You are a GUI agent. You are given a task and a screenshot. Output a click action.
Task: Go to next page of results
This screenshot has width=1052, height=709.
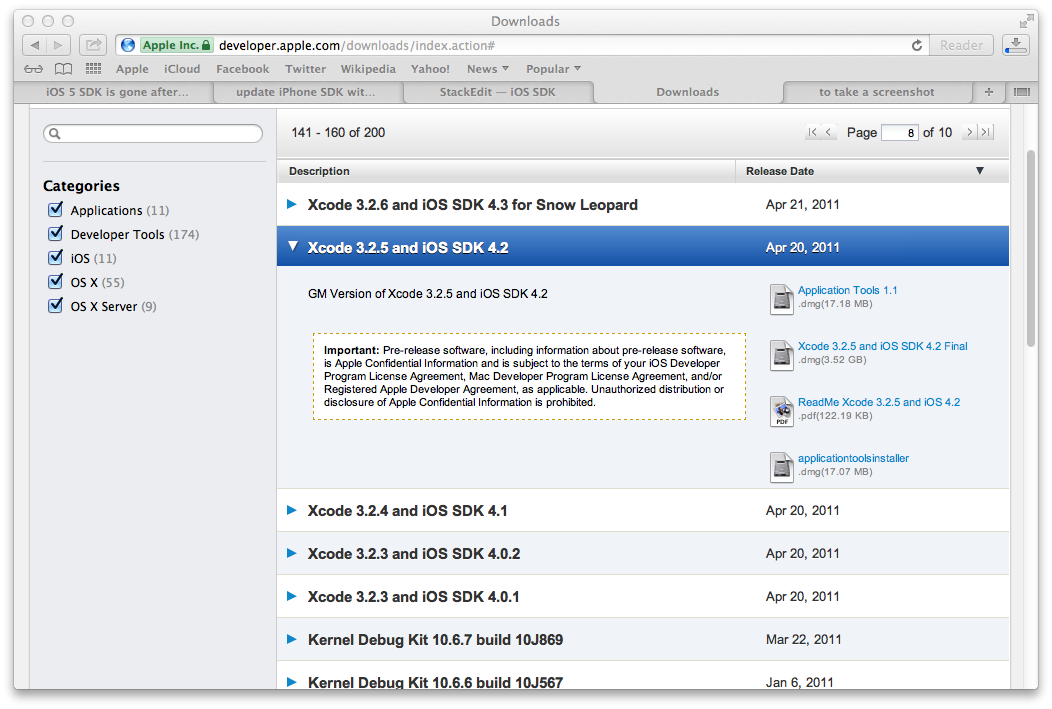click(969, 132)
